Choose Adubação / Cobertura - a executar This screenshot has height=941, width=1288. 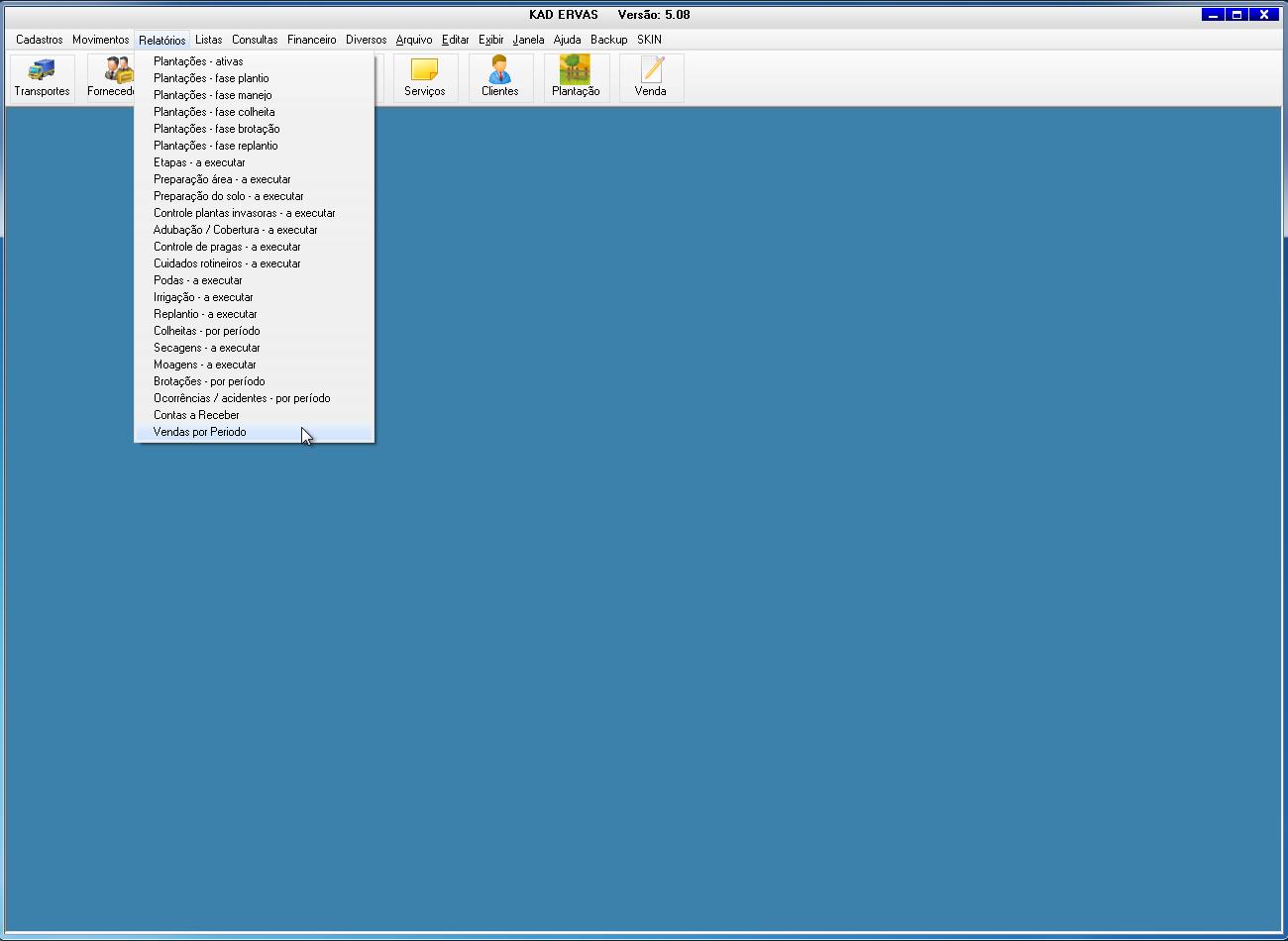[255, 230]
